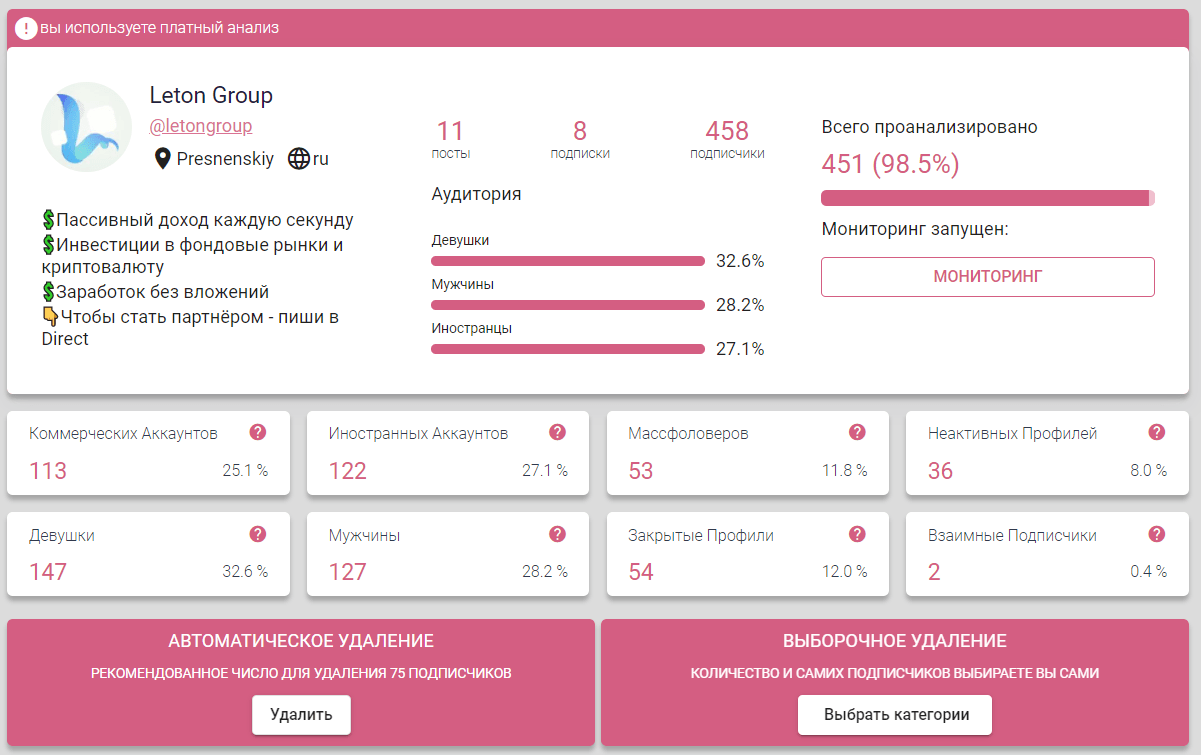Click the Выбрать категории button
The width and height of the screenshot is (1201, 755).
(895, 715)
